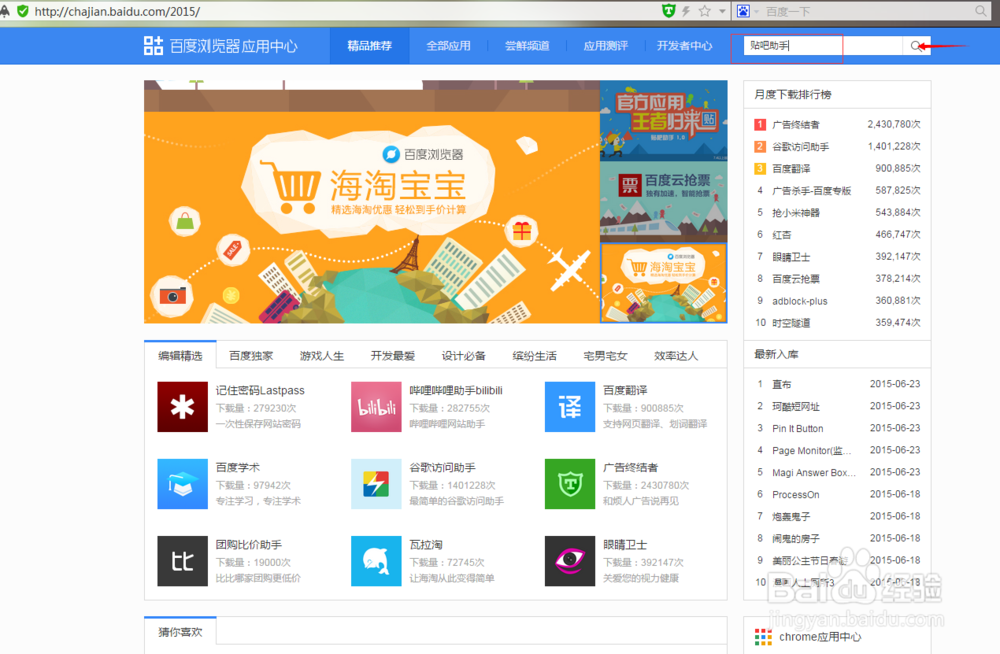Open the dark 团购比价助手 比 icon
1000x654 pixels.
[182, 561]
